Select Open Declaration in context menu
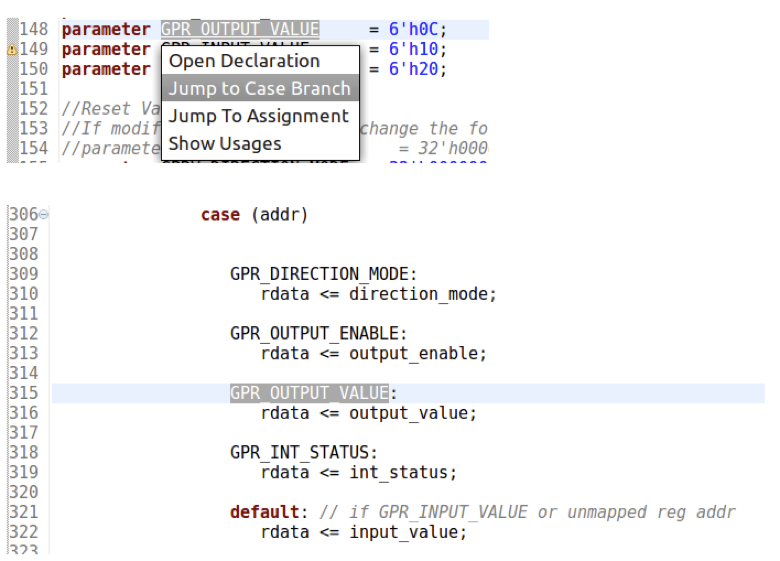 point(244,61)
